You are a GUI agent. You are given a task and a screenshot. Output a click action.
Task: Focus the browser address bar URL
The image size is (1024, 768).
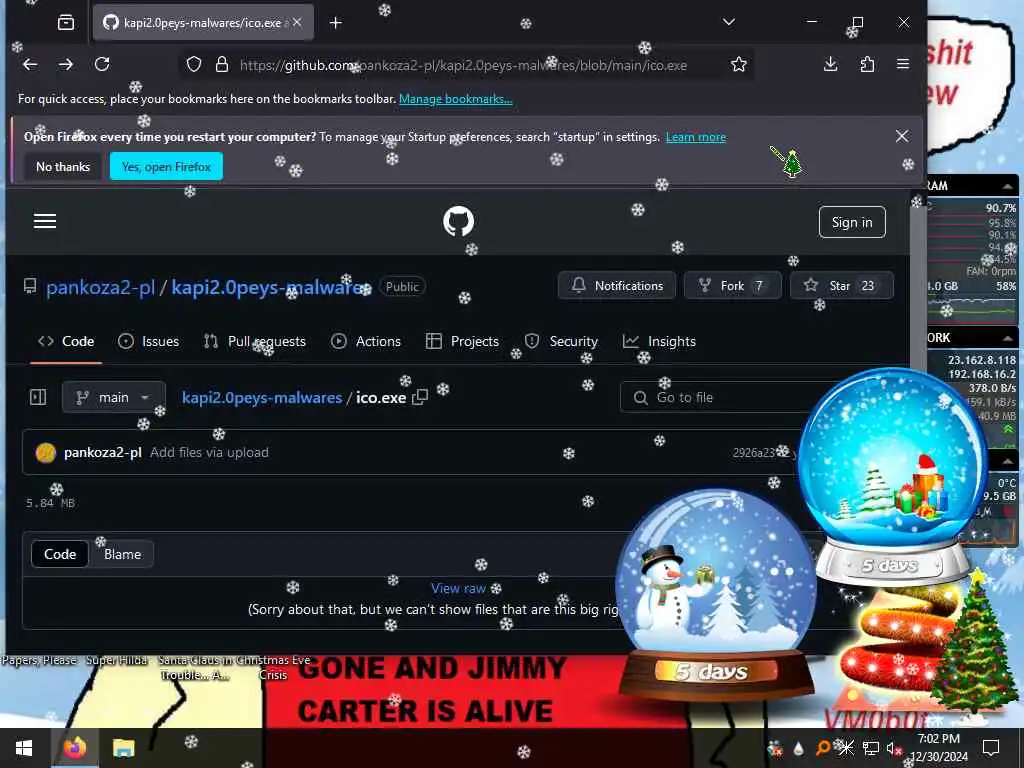(x=462, y=65)
